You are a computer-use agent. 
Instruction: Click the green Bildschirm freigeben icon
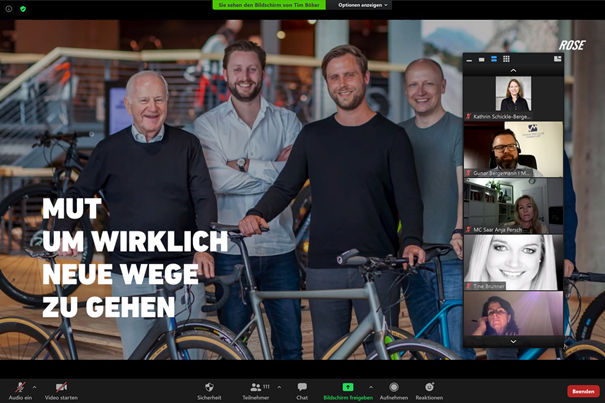348,387
